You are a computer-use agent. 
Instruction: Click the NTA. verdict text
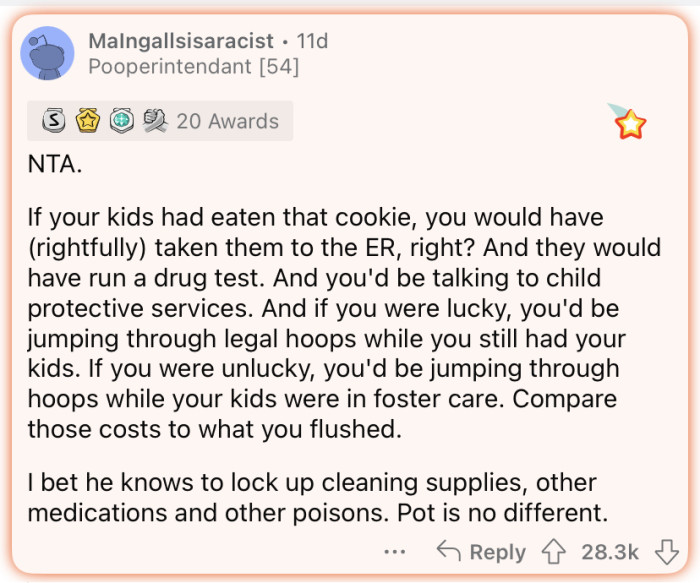click(55, 165)
